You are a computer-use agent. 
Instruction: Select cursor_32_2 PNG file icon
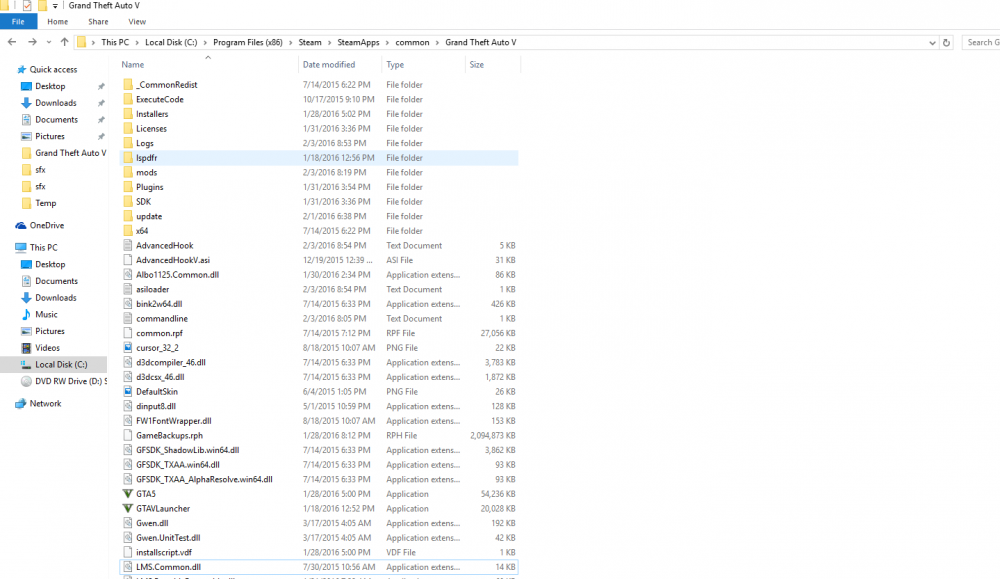[x=128, y=348]
